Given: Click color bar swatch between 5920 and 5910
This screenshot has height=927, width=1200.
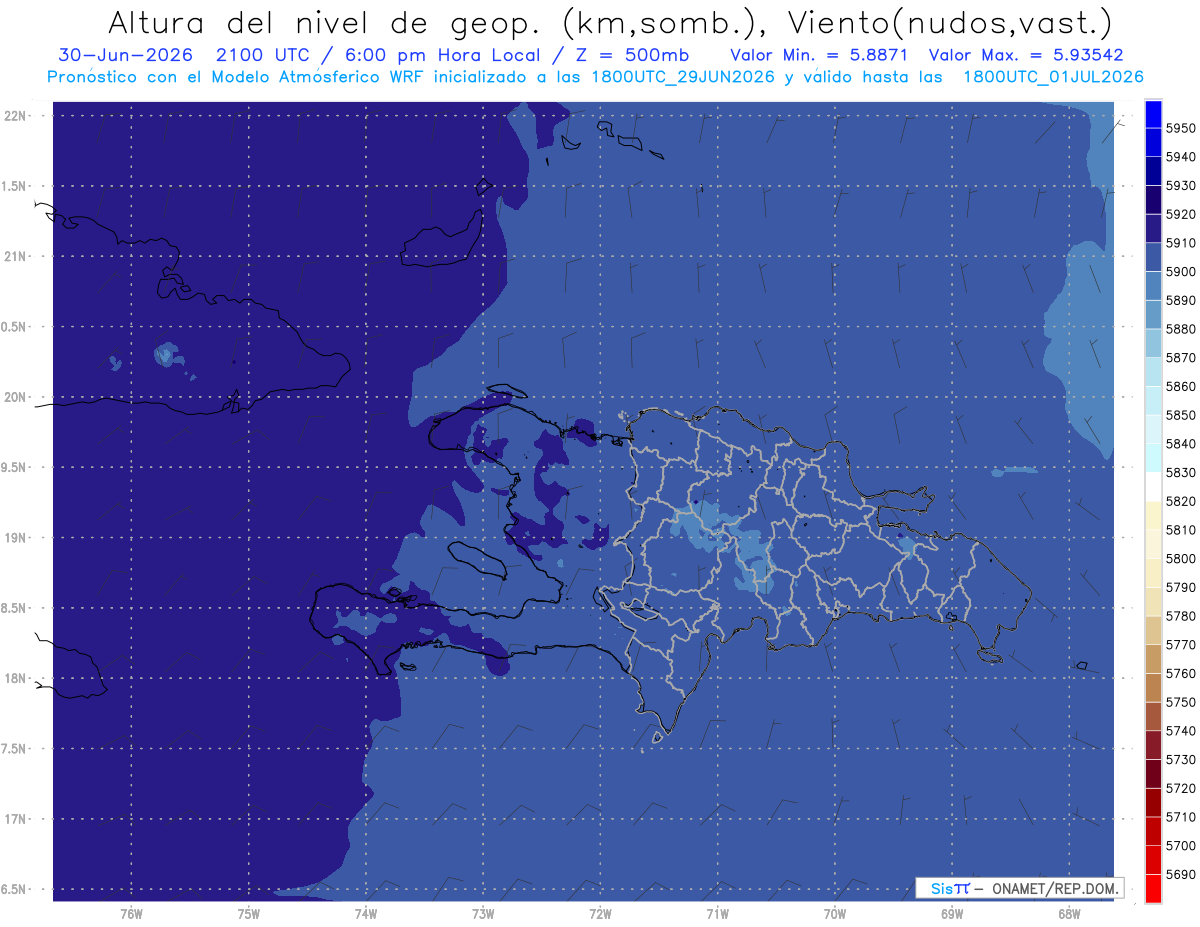Looking at the screenshot, I should point(1152,229).
